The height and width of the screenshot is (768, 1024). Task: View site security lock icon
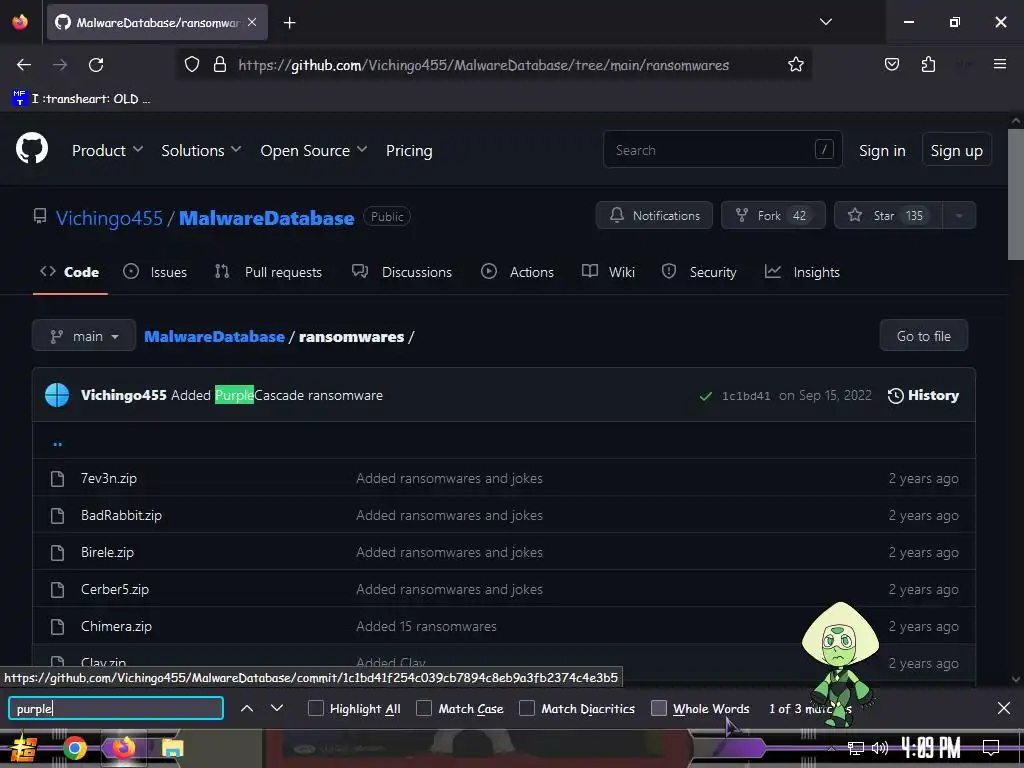220,64
